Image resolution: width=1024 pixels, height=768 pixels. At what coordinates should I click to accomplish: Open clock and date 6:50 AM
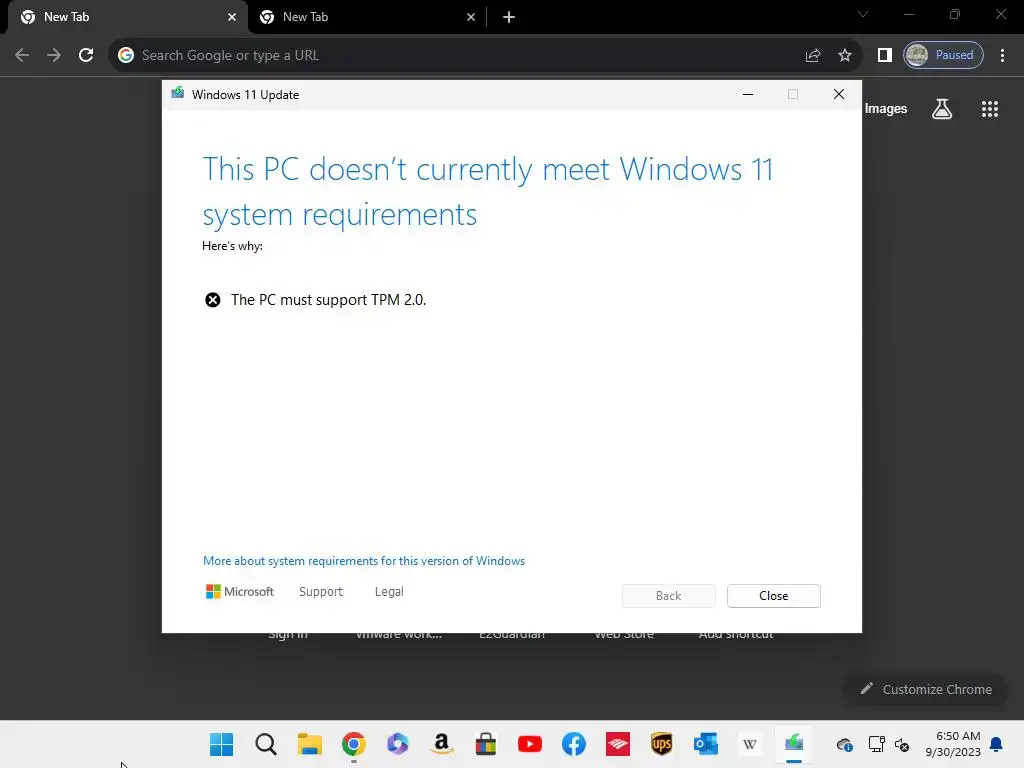(953, 744)
